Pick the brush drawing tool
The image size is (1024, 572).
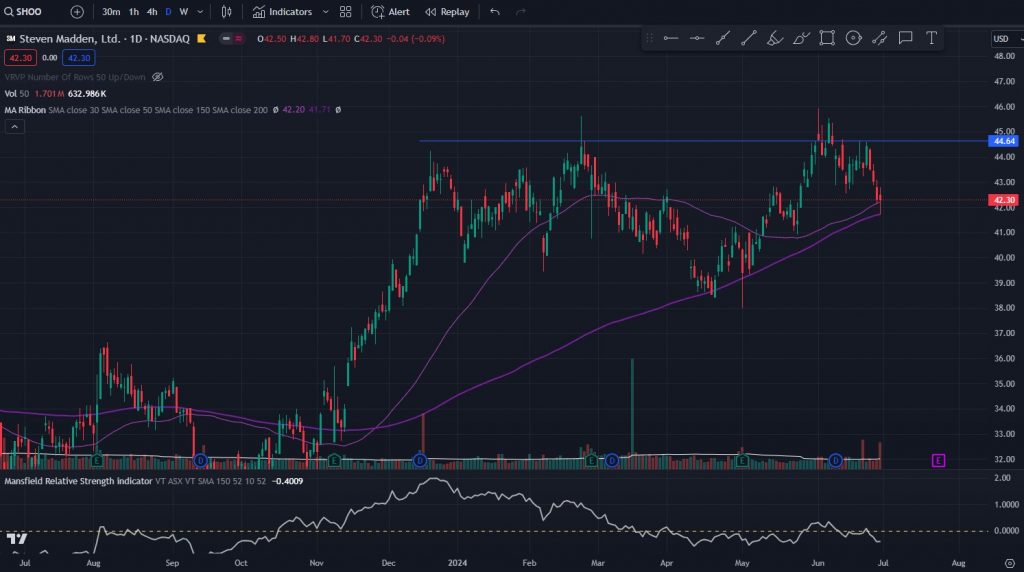(775, 38)
